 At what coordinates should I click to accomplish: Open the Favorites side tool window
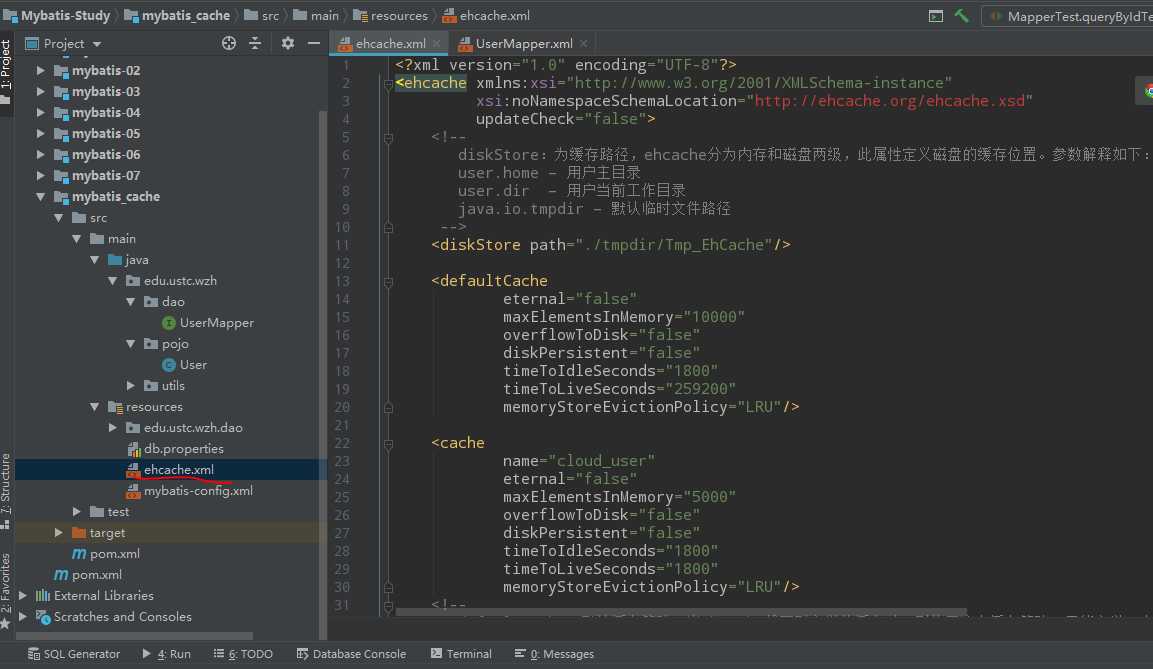(6, 592)
